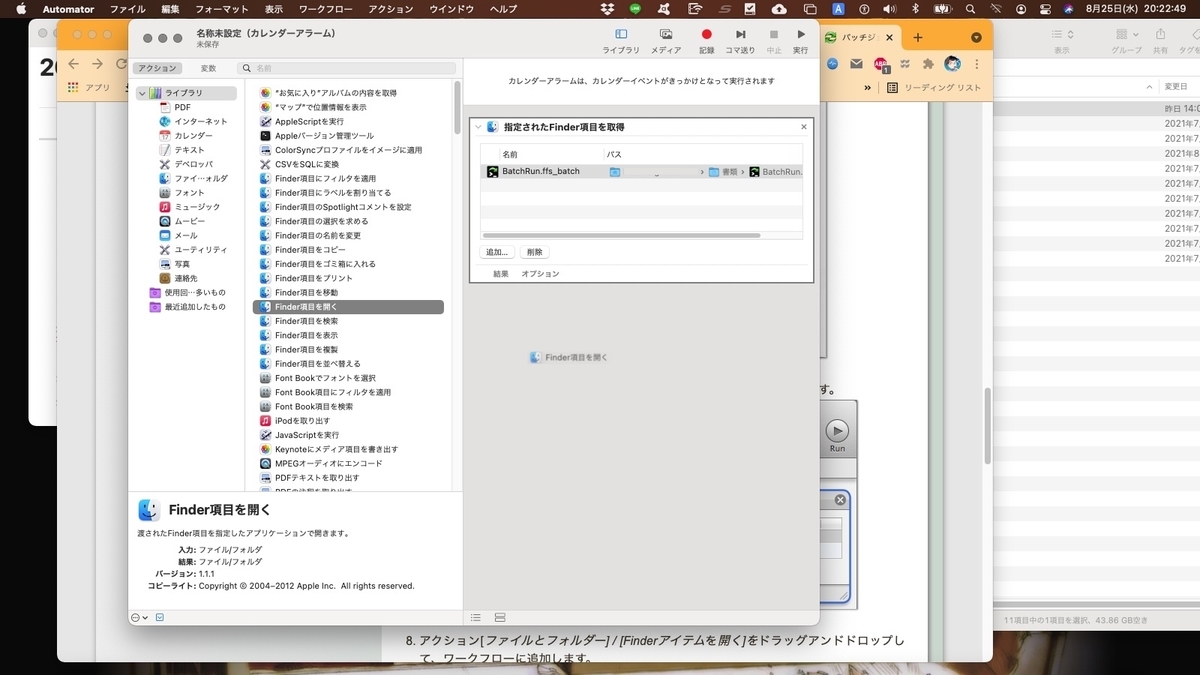Click the AppleScriptを実行 action icon
The height and width of the screenshot is (675, 1200).
pos(265,121)
